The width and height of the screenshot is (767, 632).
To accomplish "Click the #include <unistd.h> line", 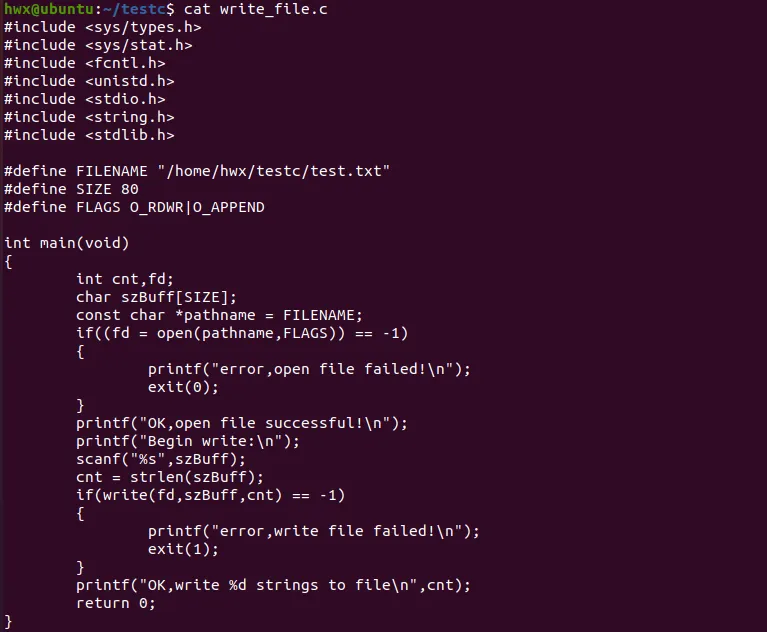I will tap(89, 81).
